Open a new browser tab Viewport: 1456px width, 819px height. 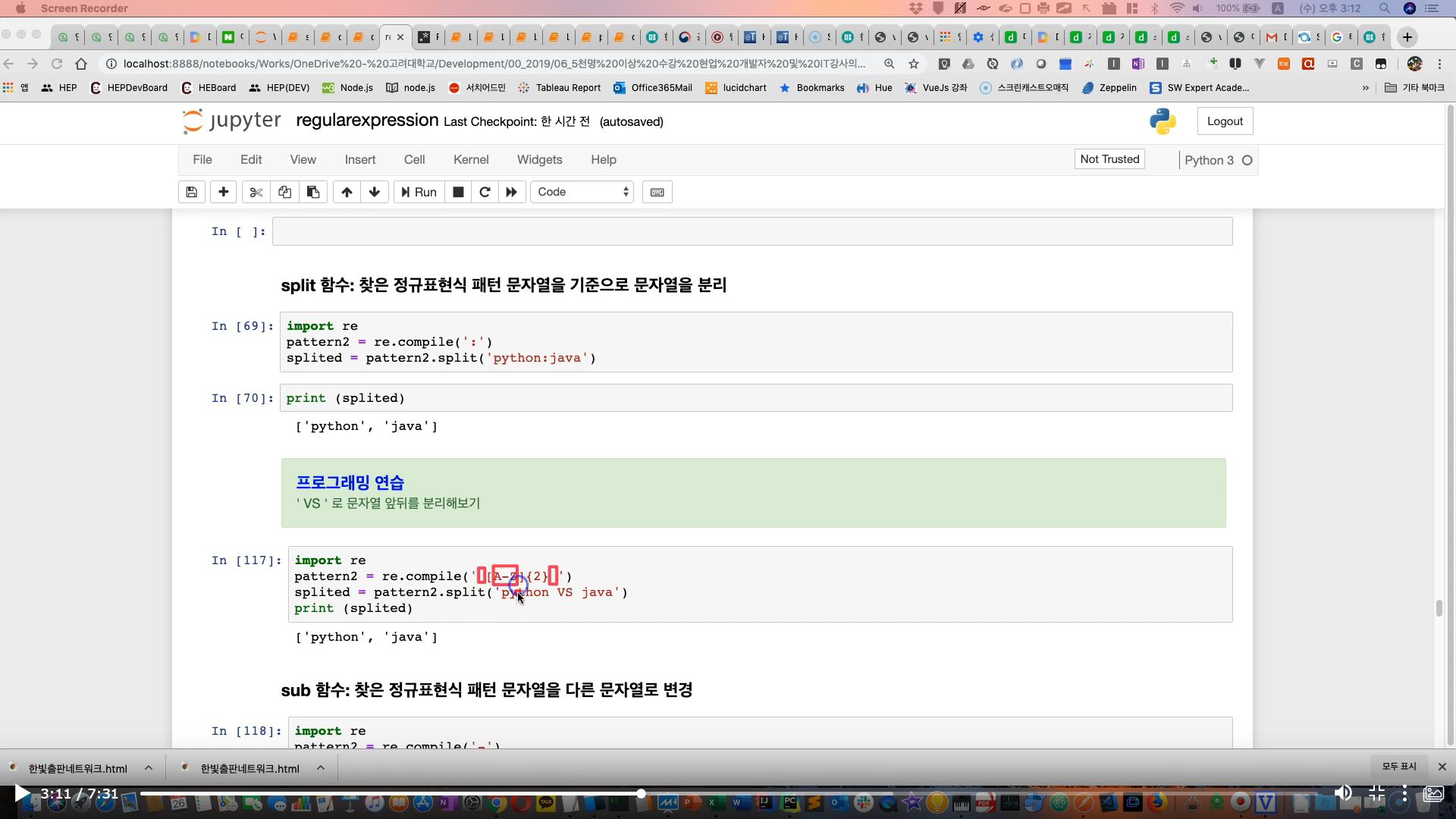pos(1407,36)
